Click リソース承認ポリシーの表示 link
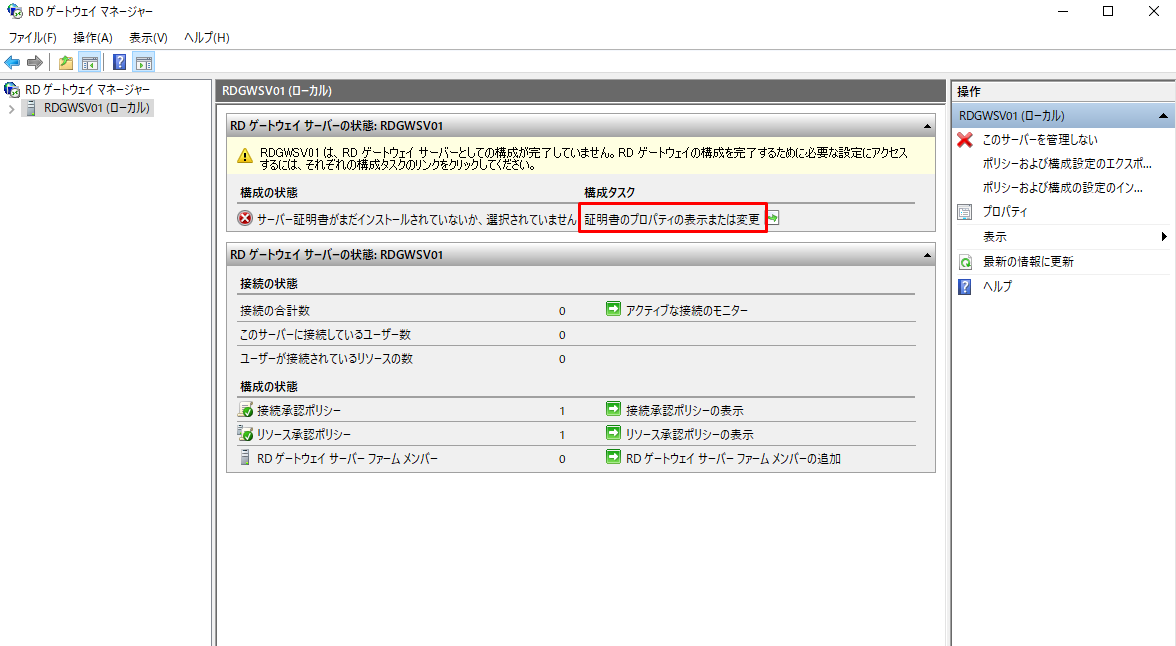Image resolution: width=1176 pixels, height=646 pixels. pos(689,434)
